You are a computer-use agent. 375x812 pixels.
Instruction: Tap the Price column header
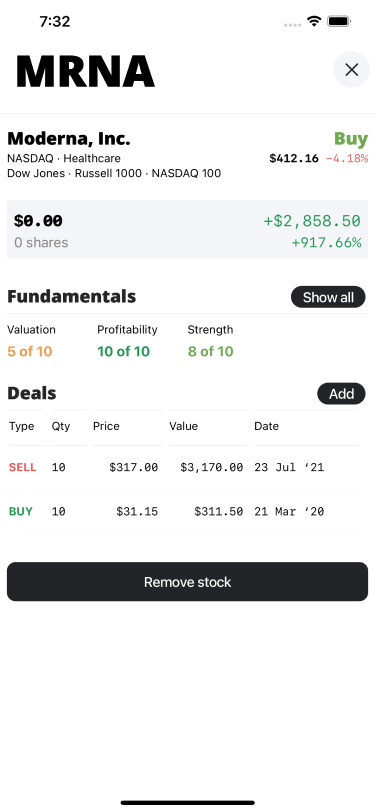pyautogui.click(x=106, y=426)
